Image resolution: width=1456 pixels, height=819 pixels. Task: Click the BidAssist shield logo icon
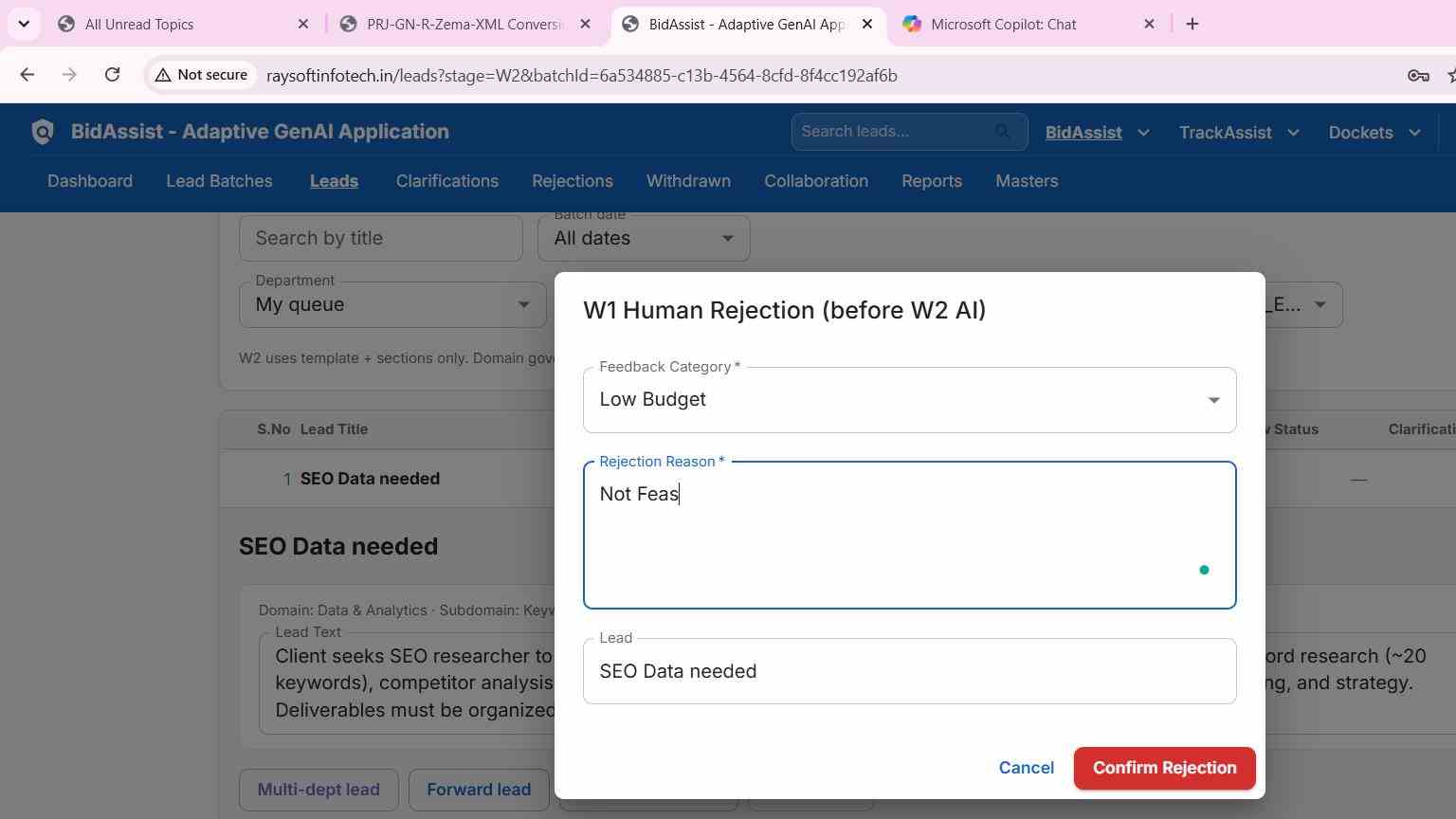[x=43, y=132]
